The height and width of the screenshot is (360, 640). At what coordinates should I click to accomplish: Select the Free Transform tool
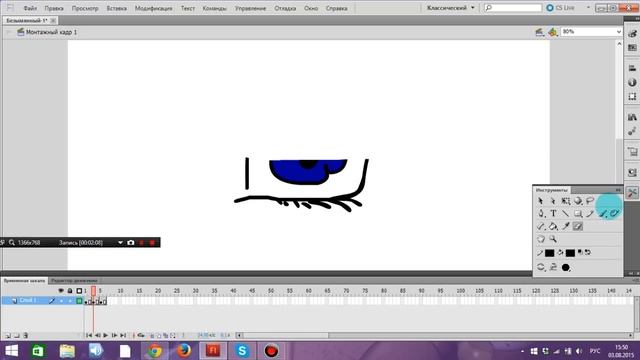point(566,201)
